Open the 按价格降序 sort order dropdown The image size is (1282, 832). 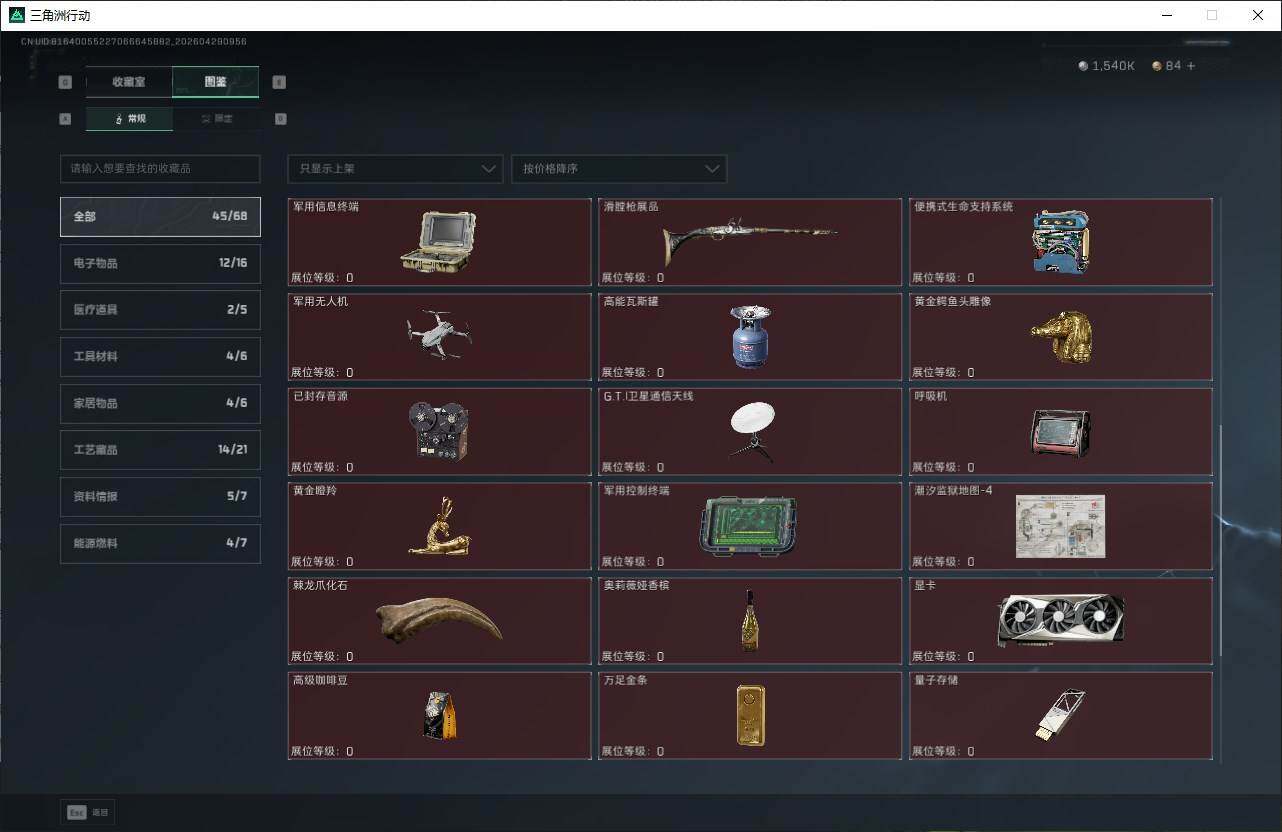click(x=618, y=169)
